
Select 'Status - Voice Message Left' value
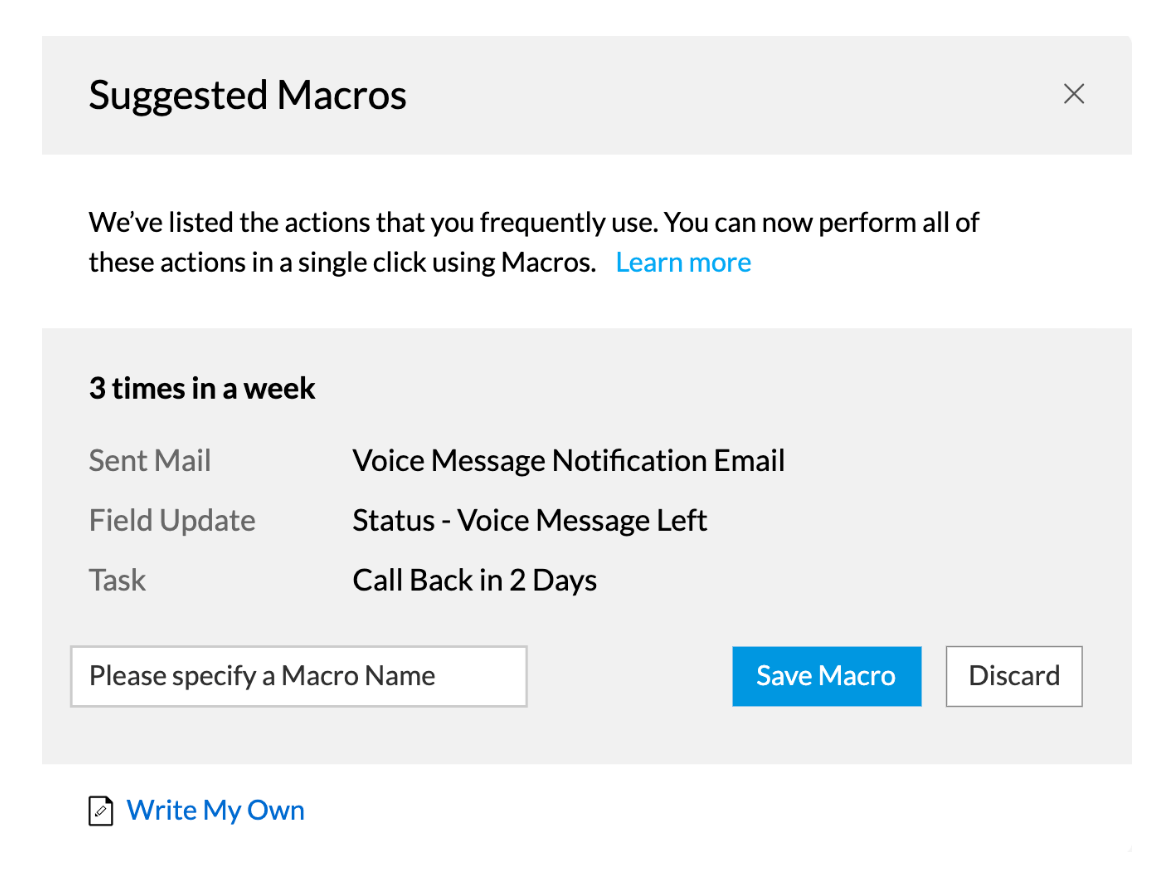tap(529, 521)
